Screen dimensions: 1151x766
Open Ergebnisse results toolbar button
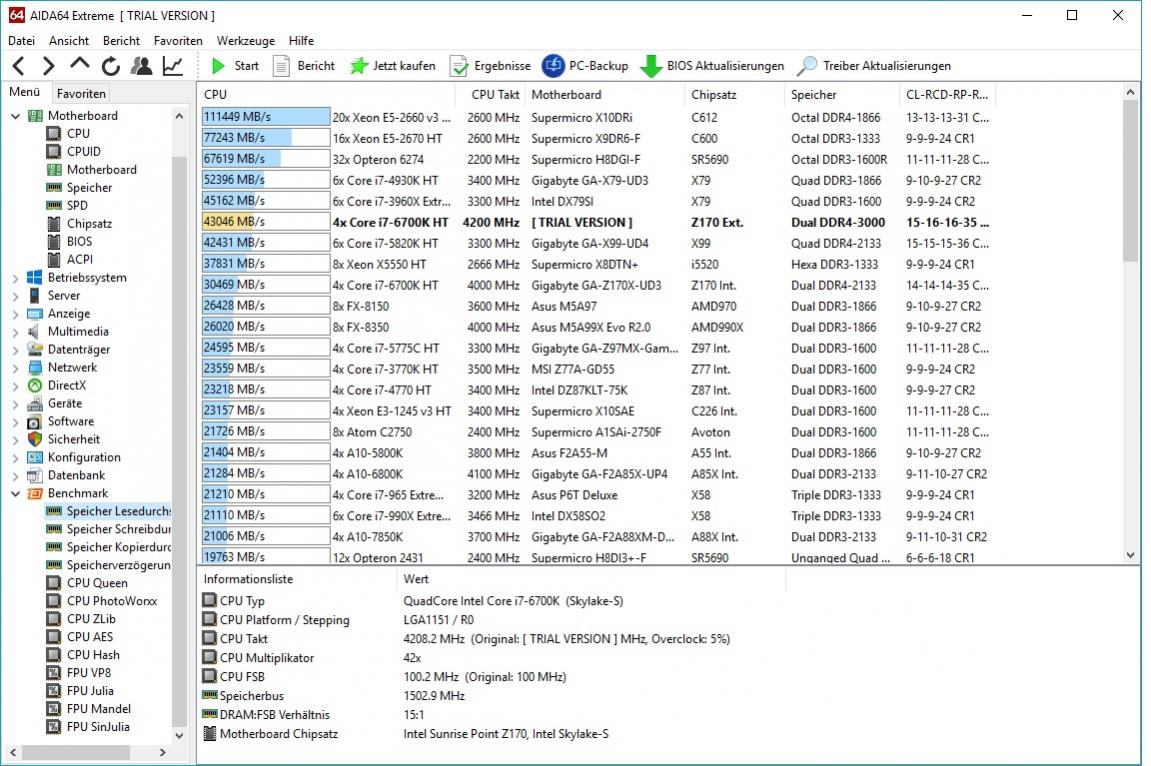[x=490, y=66]
